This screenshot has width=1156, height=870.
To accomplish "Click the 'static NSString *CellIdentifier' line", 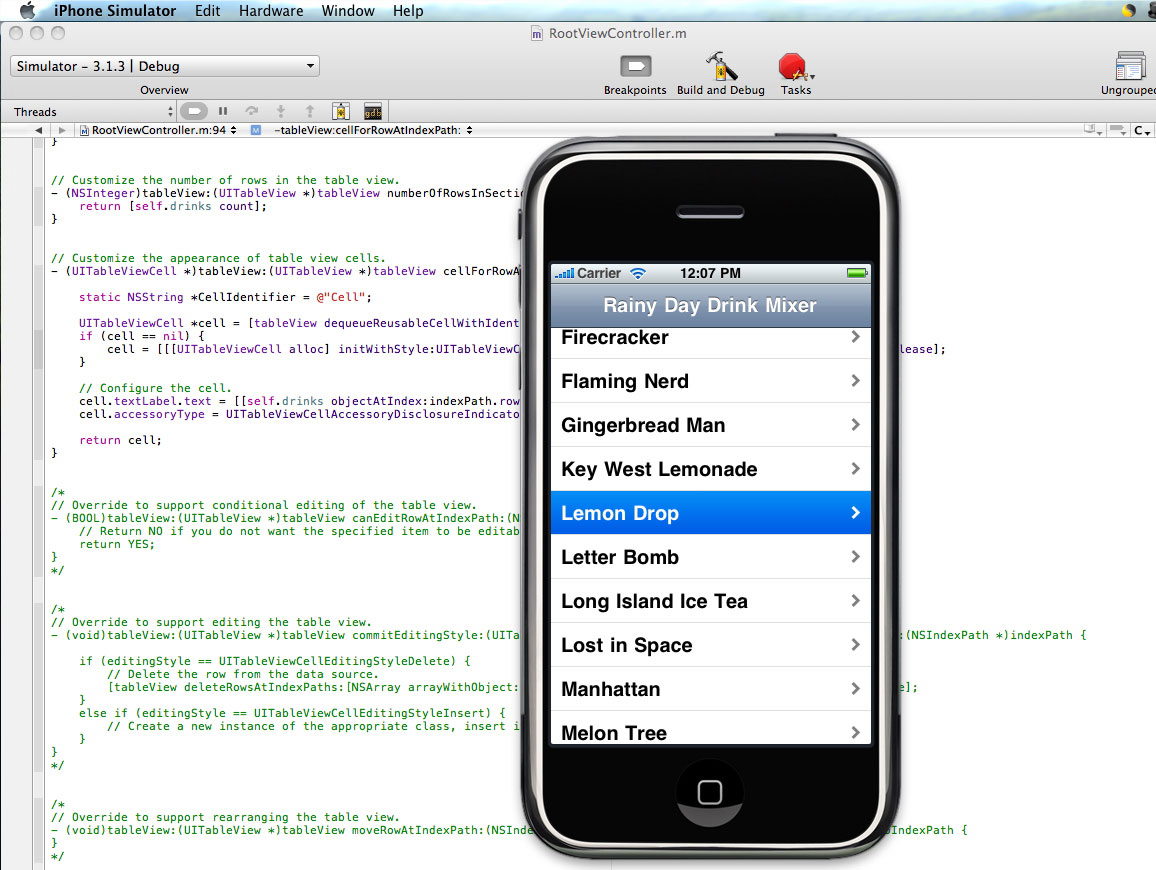I will pyautogui.click(x=226, y=297).
